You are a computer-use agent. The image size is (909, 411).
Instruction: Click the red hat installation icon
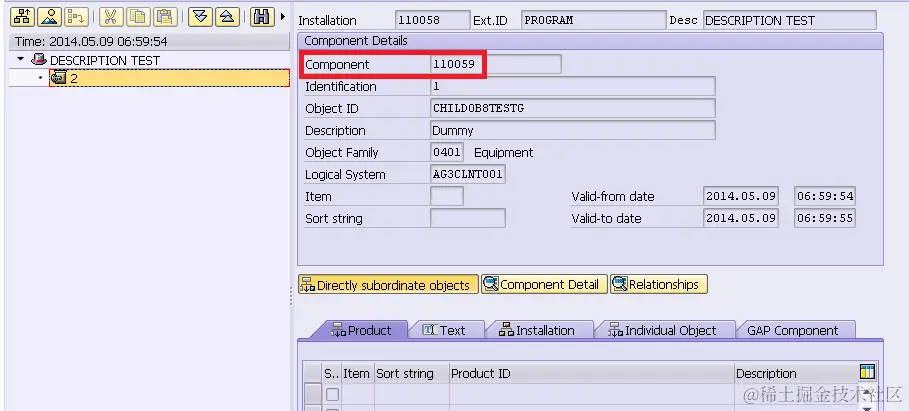coord(39,60)
